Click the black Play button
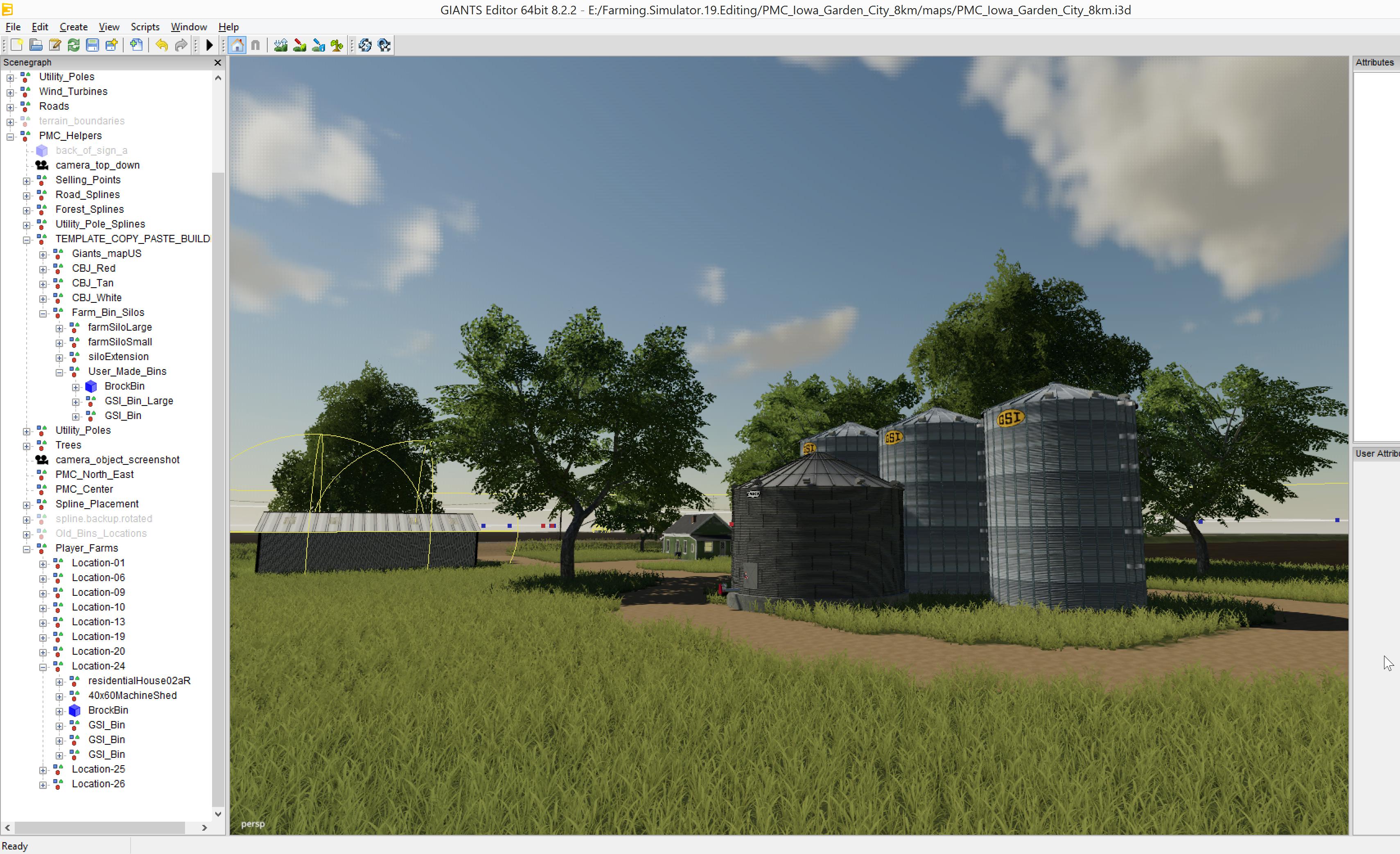The image size is (1400, 854). [209, 45]
